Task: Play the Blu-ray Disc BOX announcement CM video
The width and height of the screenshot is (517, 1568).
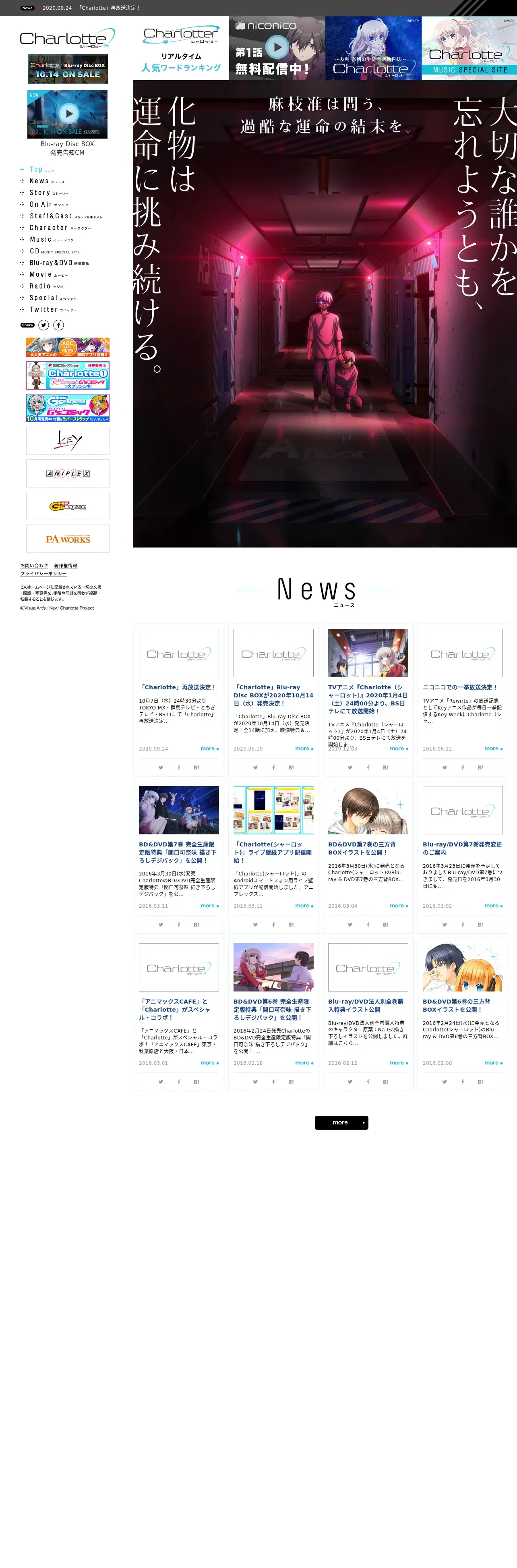Action: pyautogui.click(x=68, y=114)
